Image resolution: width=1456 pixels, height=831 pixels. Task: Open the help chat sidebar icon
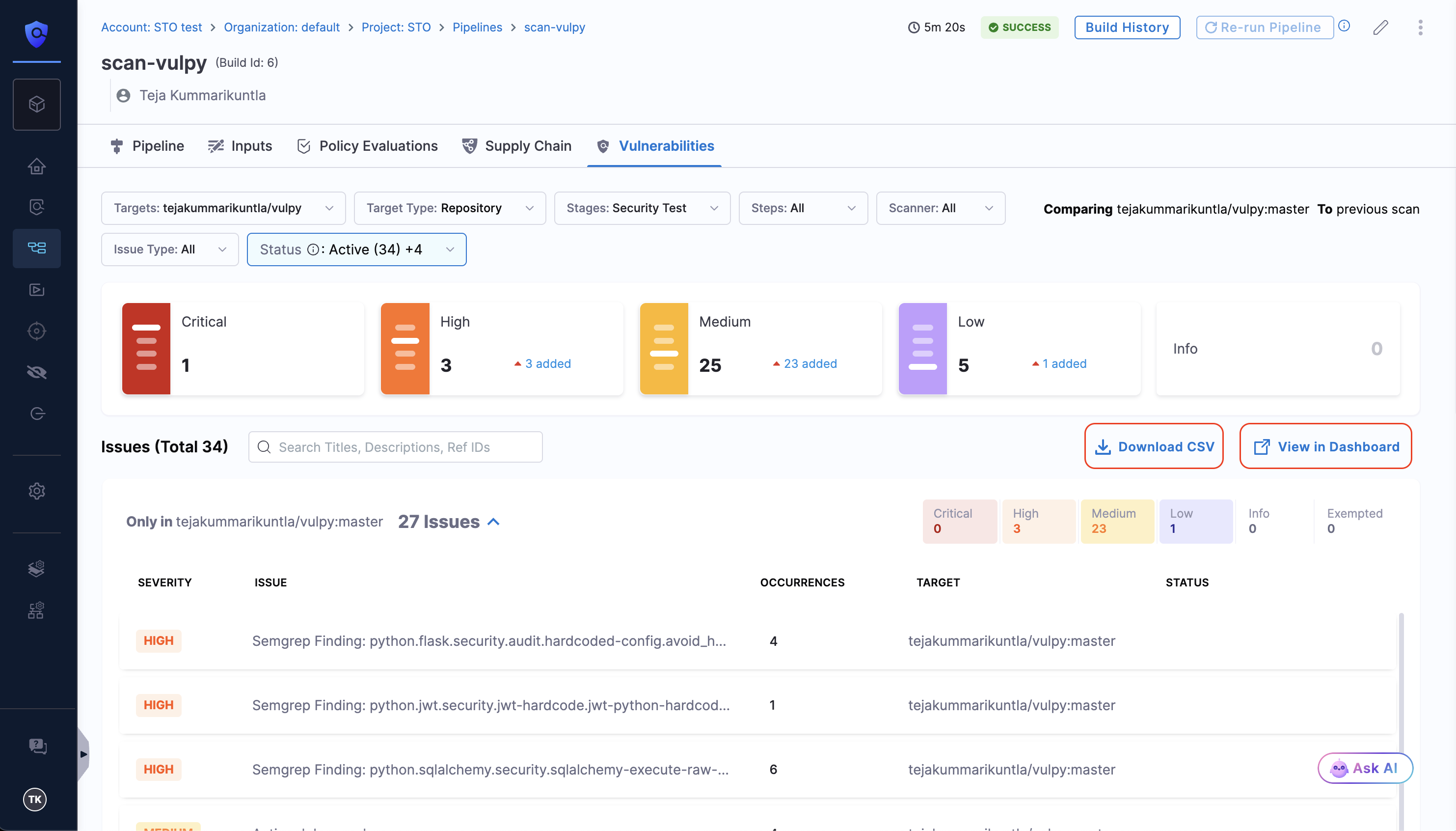coord(36,746)
